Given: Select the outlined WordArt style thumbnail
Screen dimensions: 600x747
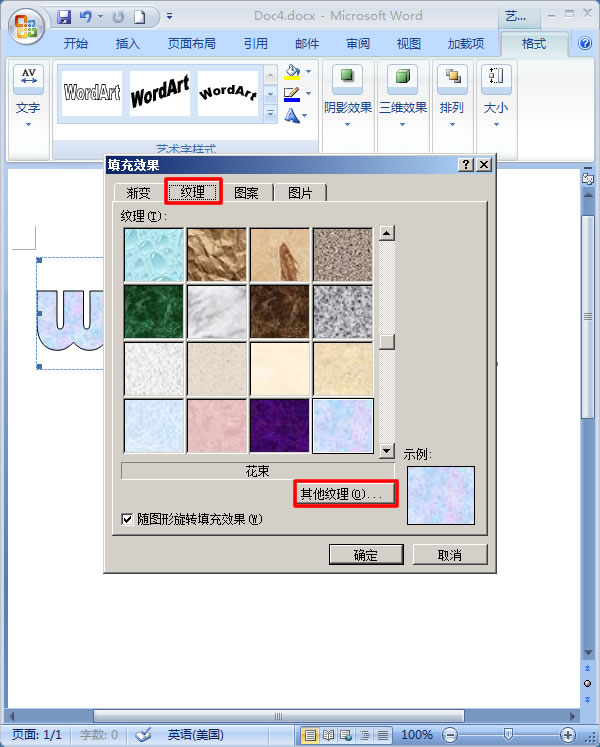Looking at the screenshot, I should click(x=92, y=92).
